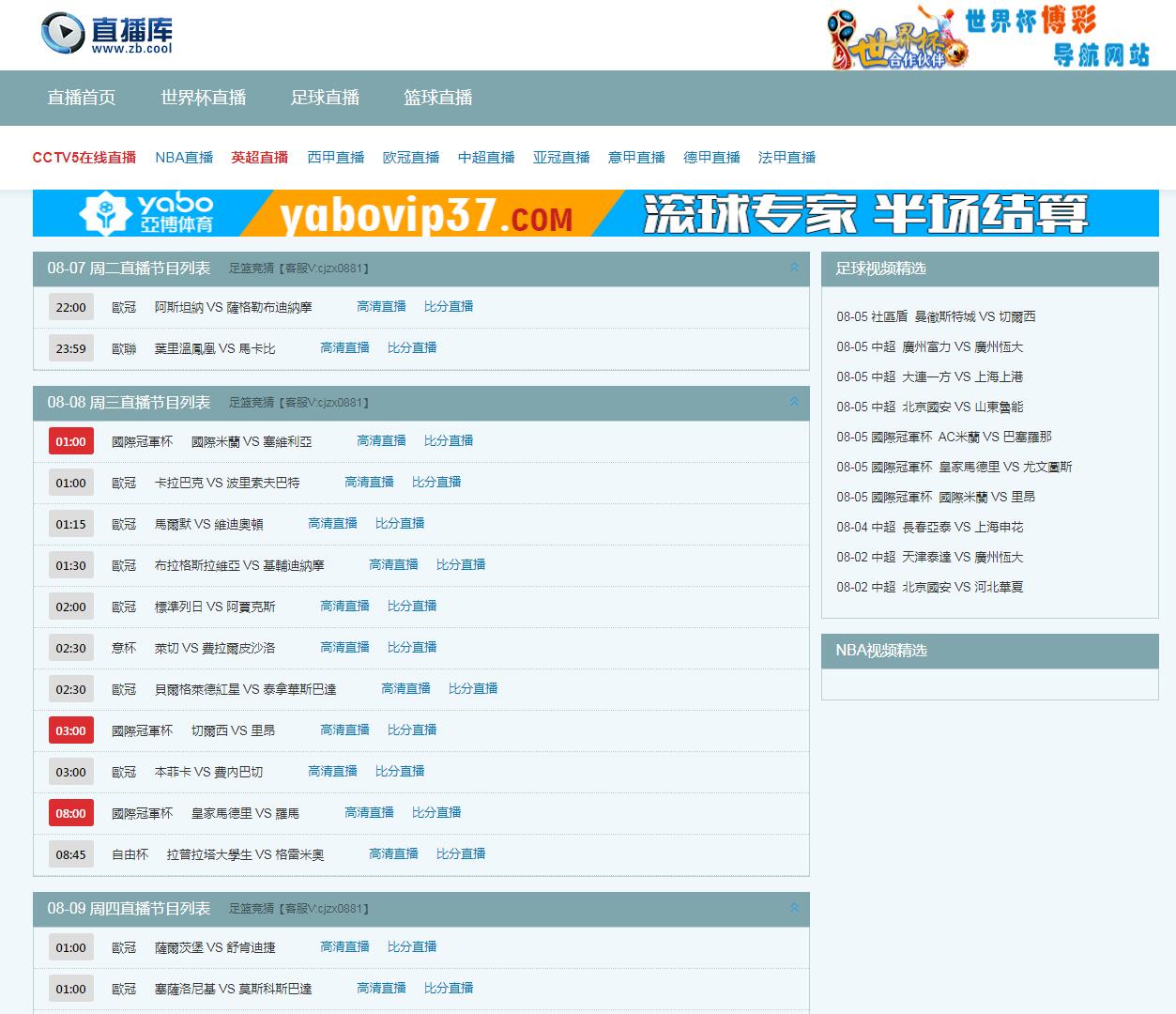This screenshot has height=1014, width=1176.
Task: Open 德甲直播 sub-navigation link
Action: (711, 158)
